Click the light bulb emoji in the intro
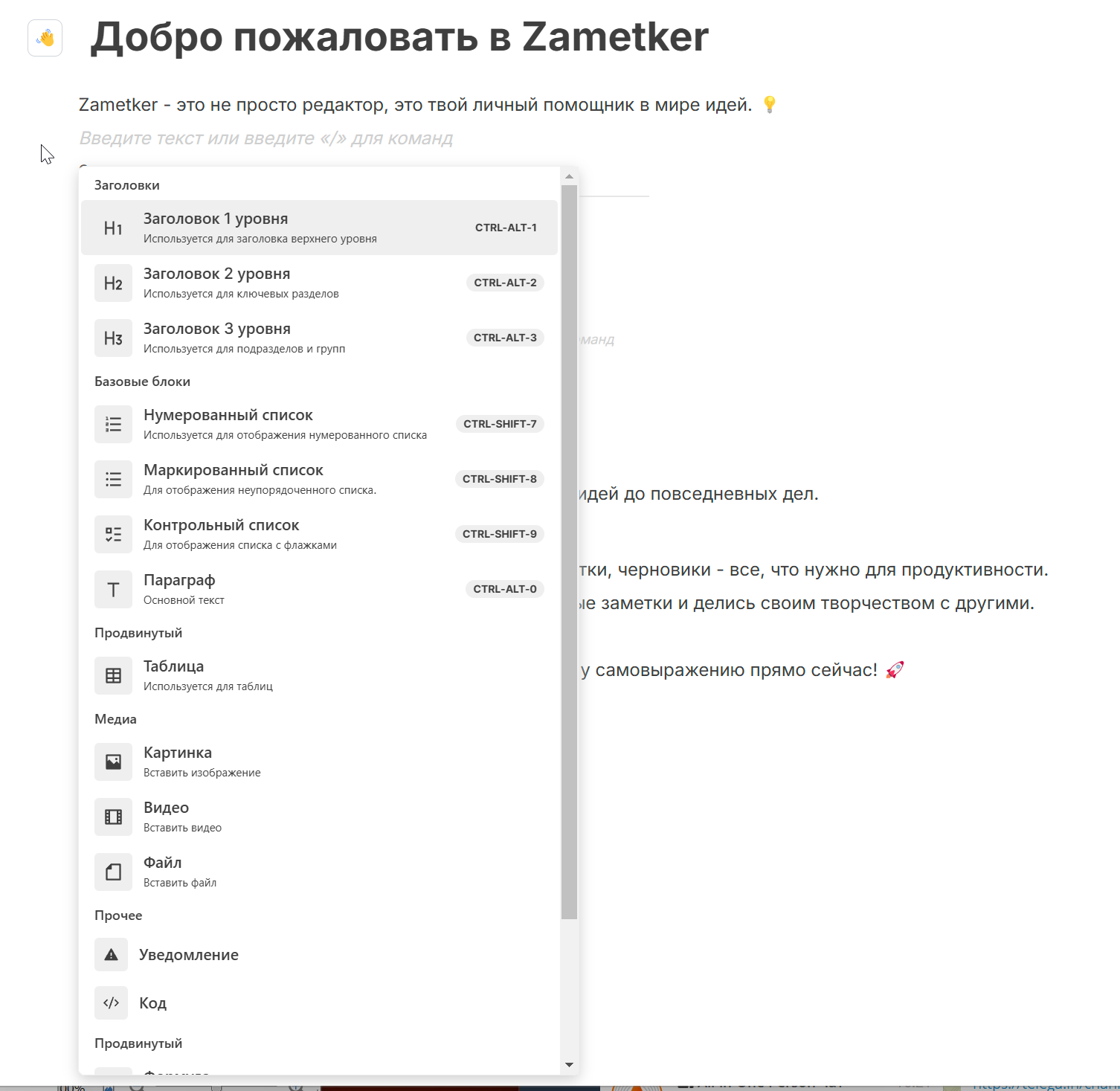The height and width of the screenshot is (1091, 1120). [x=770, y=105]
